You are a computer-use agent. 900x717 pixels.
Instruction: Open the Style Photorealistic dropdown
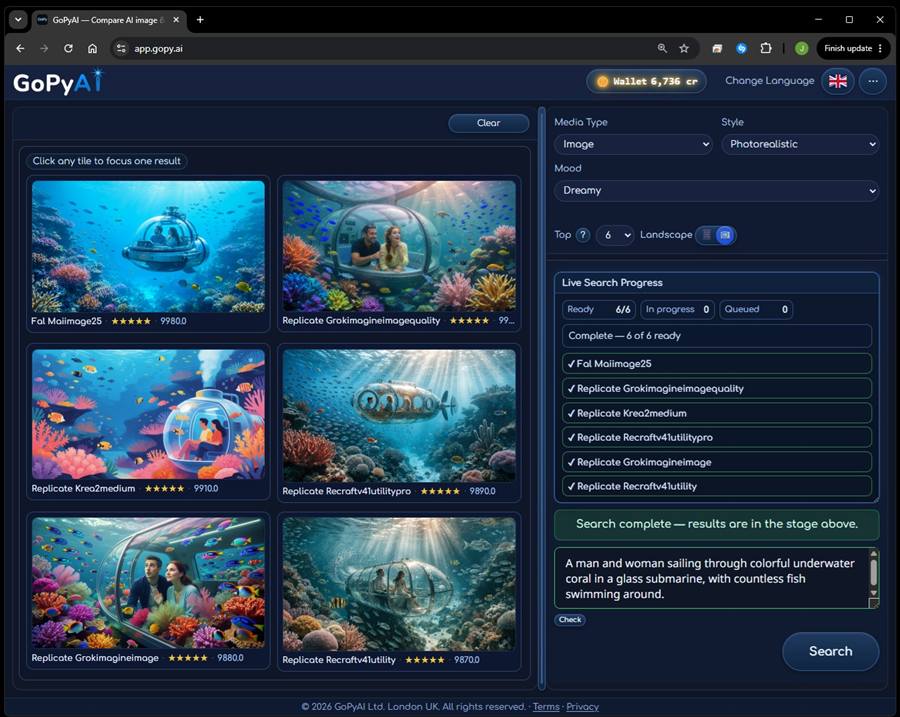pyautogui.click(x=800, y=144)
